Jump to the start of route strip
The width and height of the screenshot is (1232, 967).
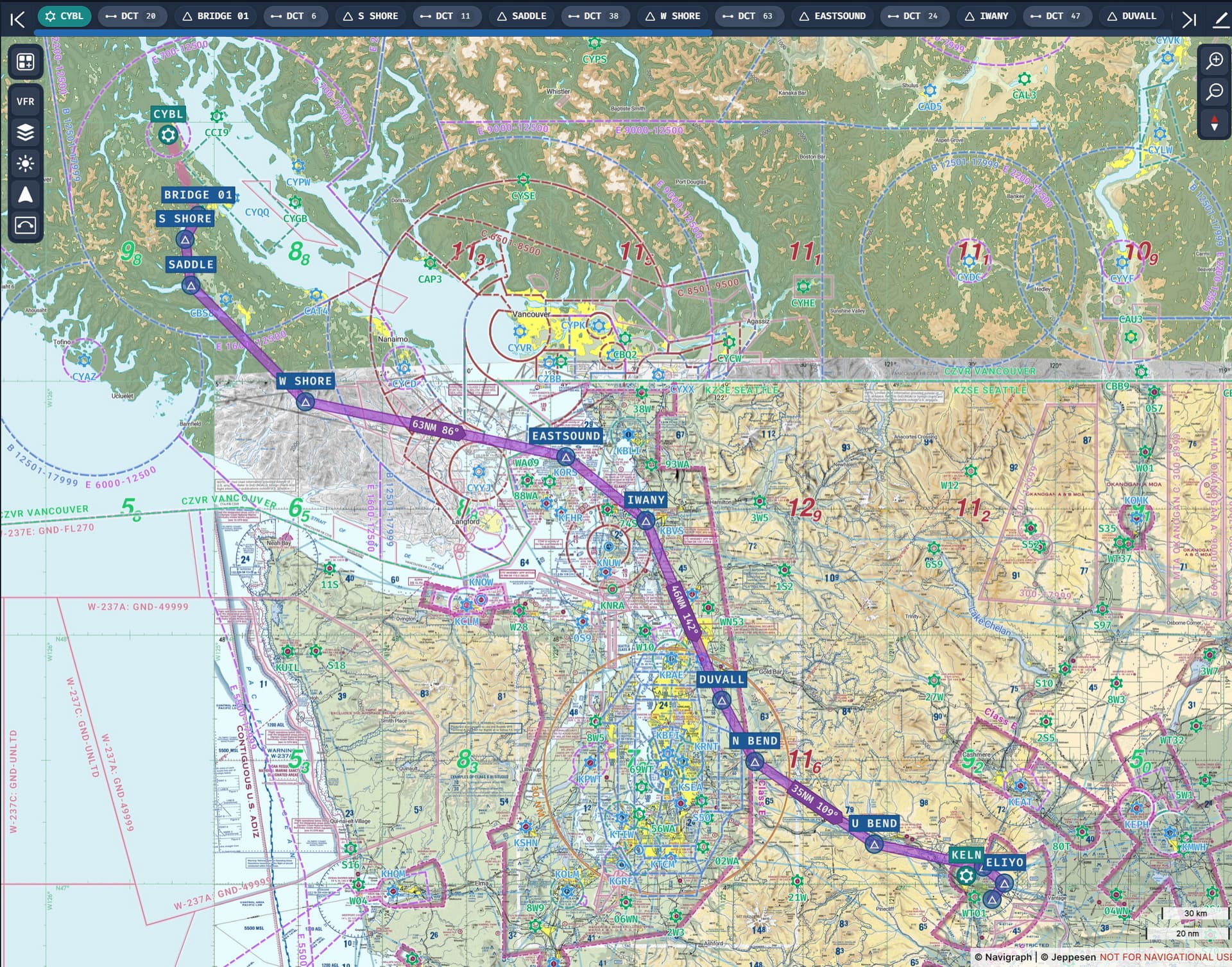click(17, 19)
